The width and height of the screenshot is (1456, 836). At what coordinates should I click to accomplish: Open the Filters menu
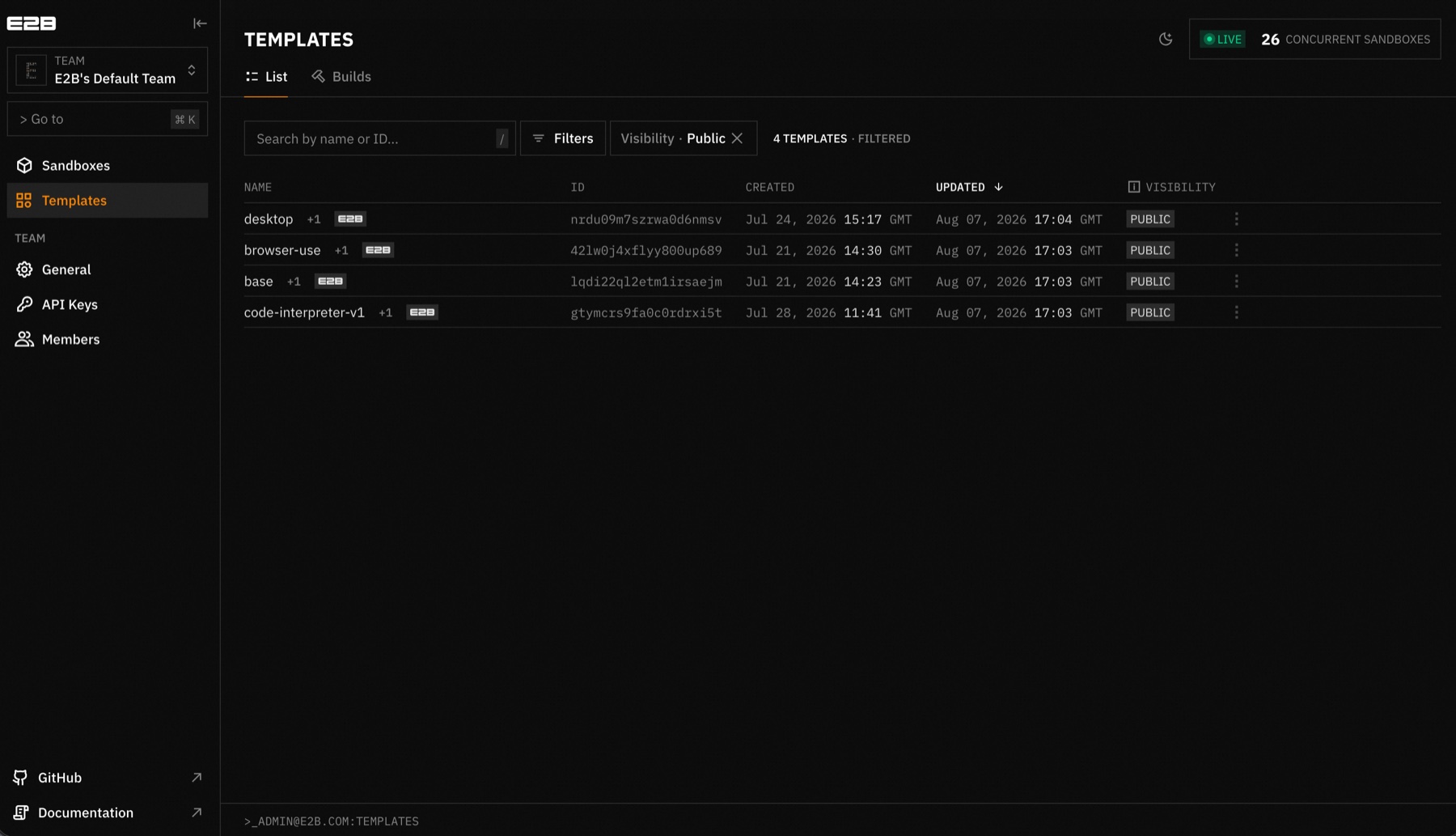[x=563, y=138]
